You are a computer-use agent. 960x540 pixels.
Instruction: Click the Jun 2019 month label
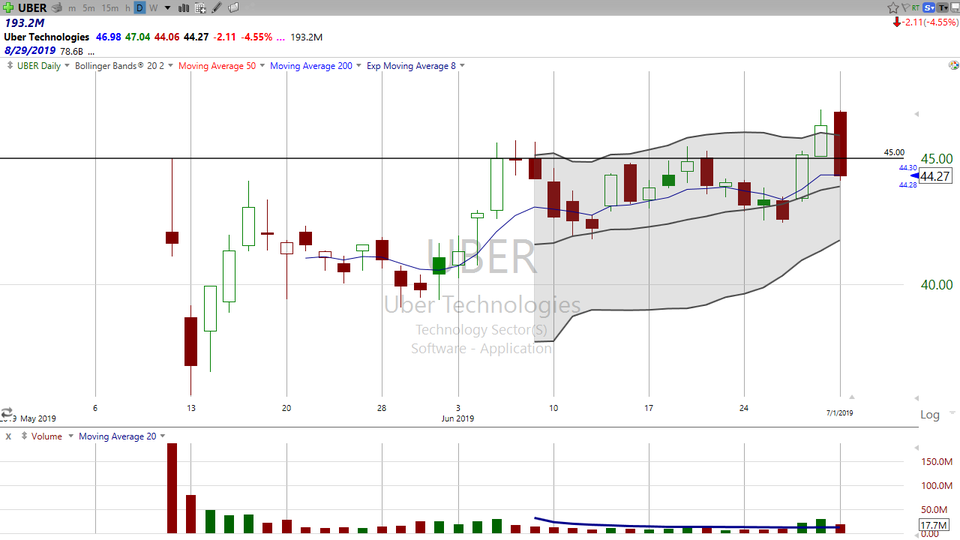click(458, 419)
